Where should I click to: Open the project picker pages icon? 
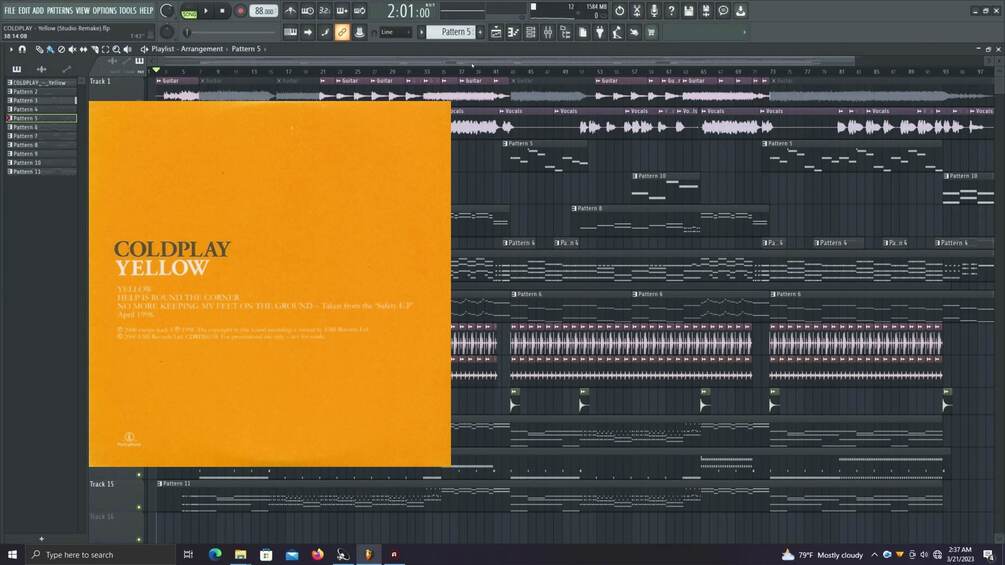coord(583,32)
